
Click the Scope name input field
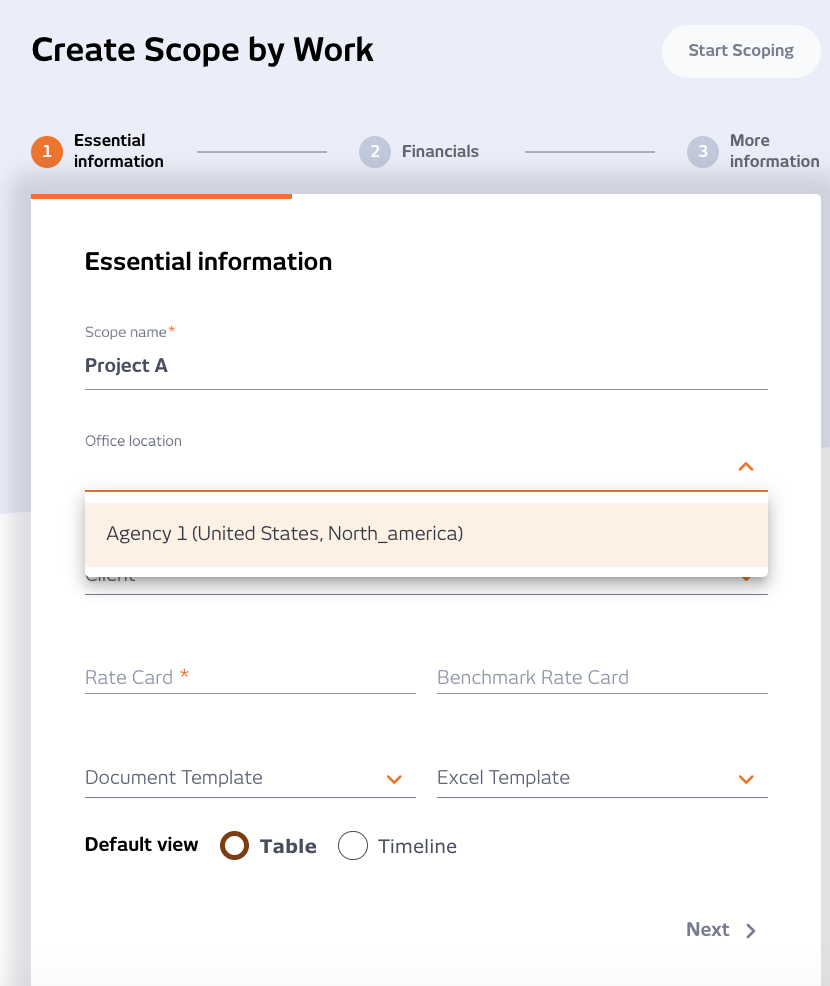[426, 366]
